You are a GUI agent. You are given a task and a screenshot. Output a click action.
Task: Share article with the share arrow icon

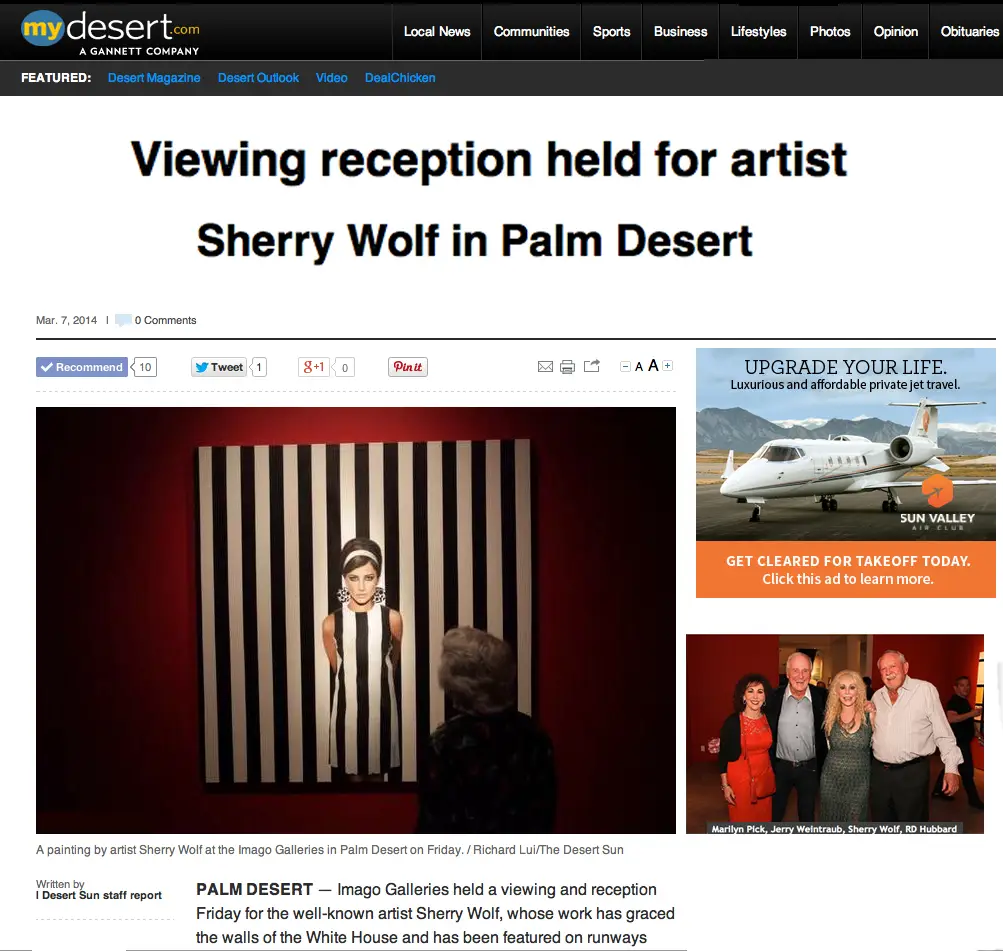[592, 366]
